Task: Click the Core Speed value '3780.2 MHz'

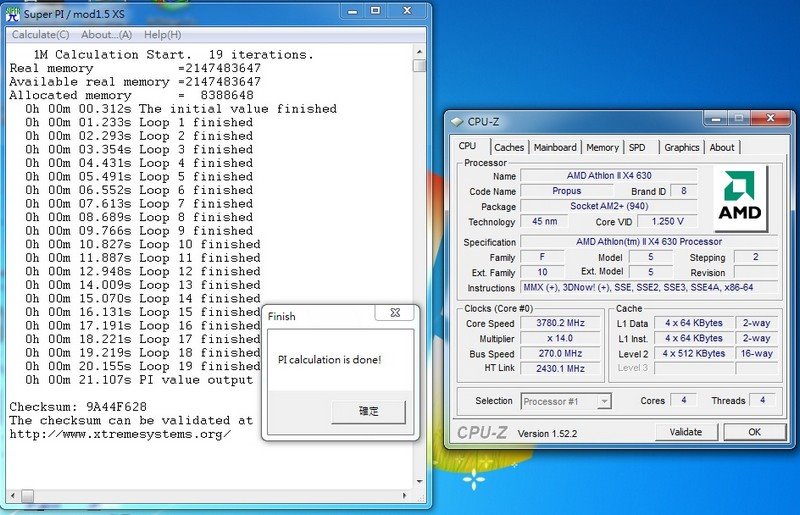Action: pos(560,323)
